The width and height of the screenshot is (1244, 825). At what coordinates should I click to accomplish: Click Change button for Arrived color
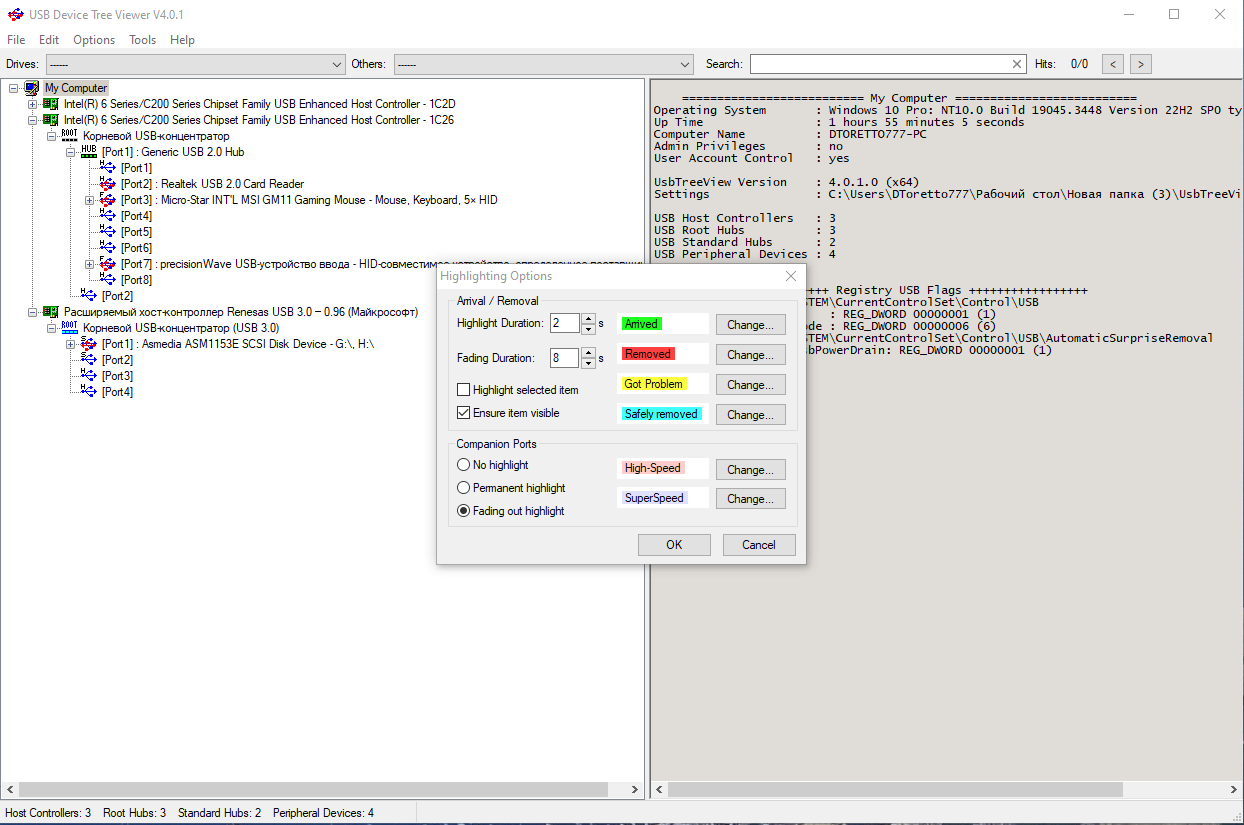(750, 325)
